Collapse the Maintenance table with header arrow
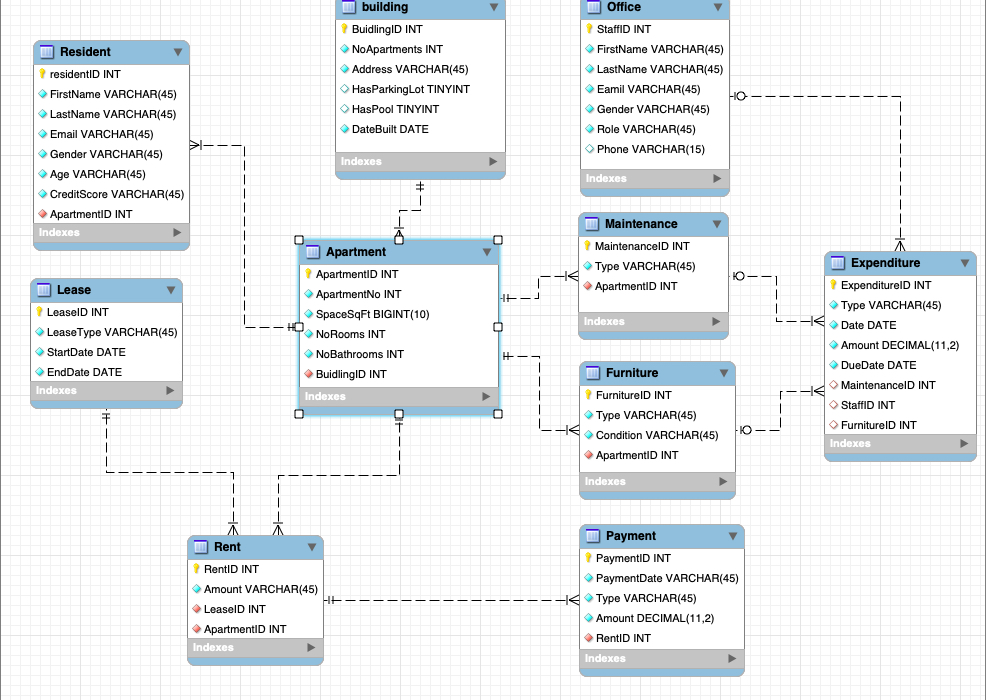This screenshot has height=700, width=986. pyautogui.click(x=716, y=225)
